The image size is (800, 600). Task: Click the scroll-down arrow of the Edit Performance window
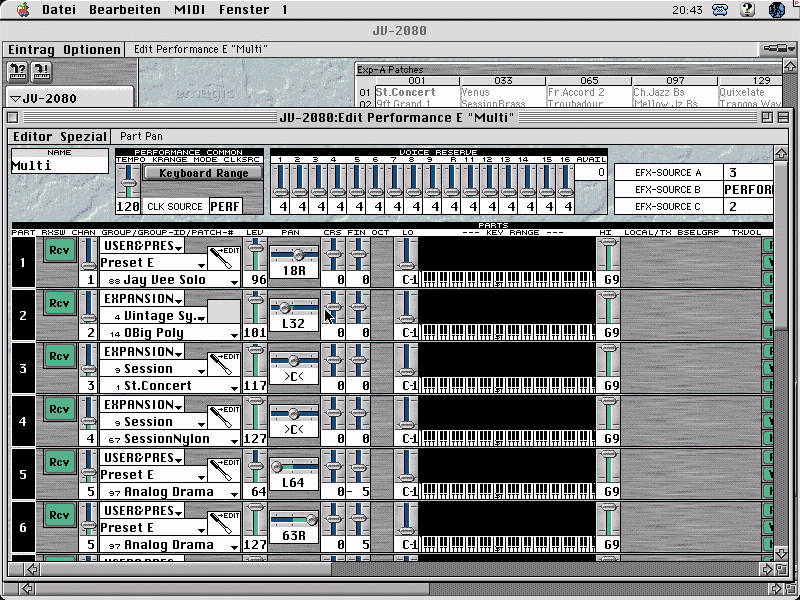click(x=781, y=553)
